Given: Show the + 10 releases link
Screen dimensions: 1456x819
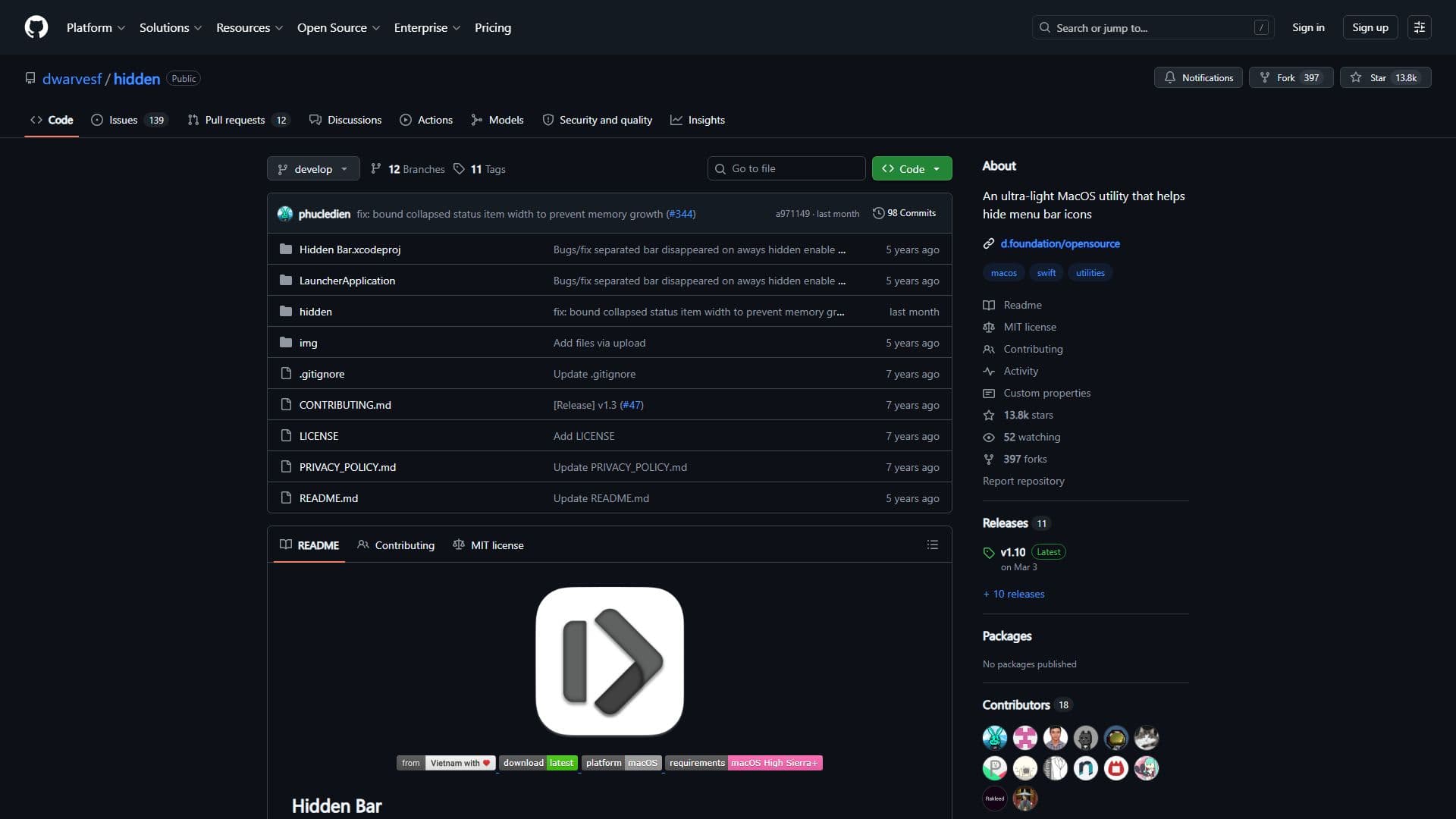Looking at the screenshot, I should point(1014,594).
